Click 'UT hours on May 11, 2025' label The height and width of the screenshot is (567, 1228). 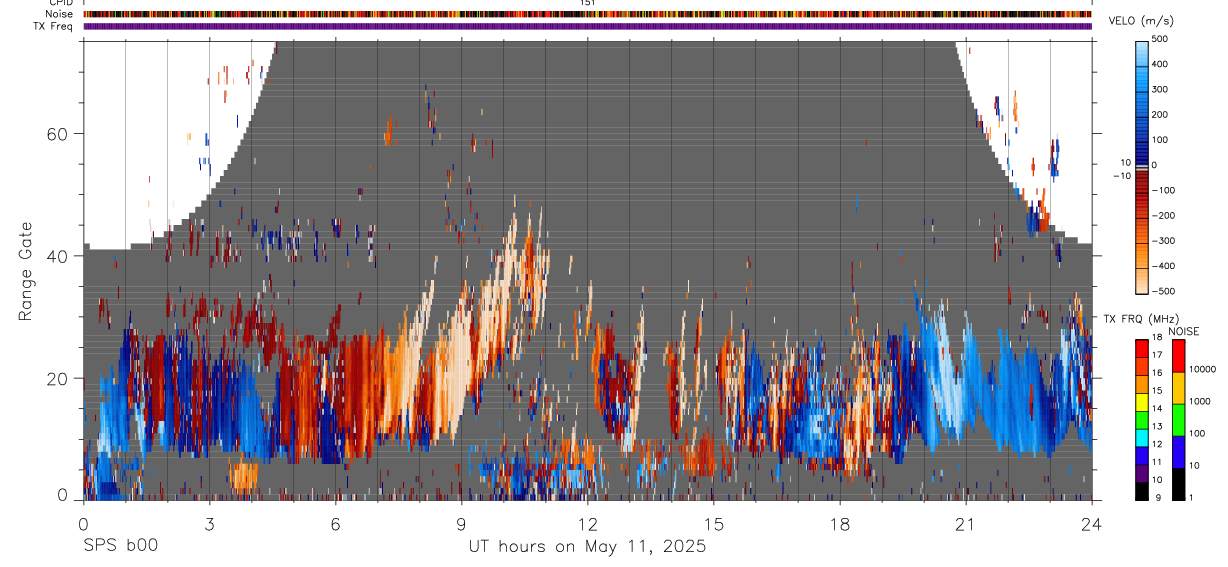pos(588,547)
